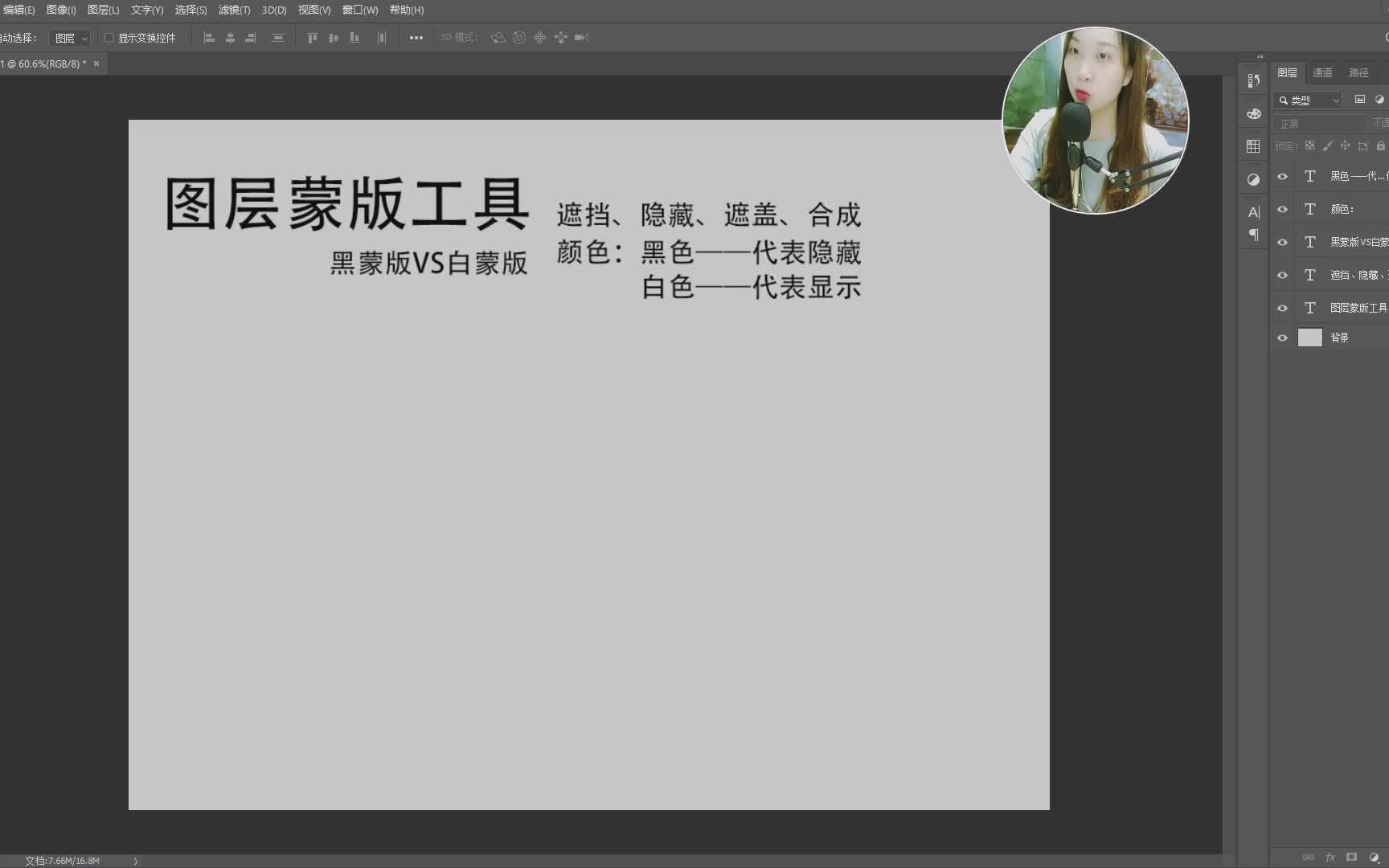
Task: Click the ellipsis more-options toolbar button
Action: 416,37
